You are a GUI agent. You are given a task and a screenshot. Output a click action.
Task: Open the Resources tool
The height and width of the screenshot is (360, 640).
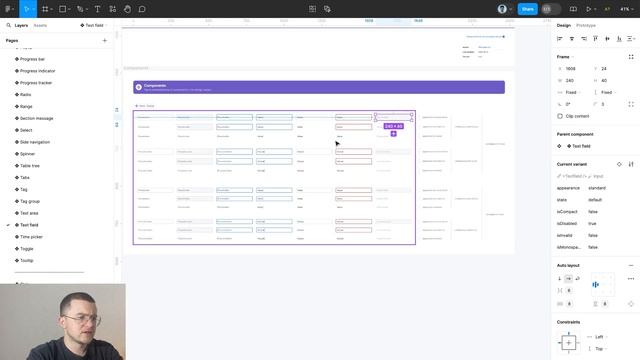pos(113,9)
